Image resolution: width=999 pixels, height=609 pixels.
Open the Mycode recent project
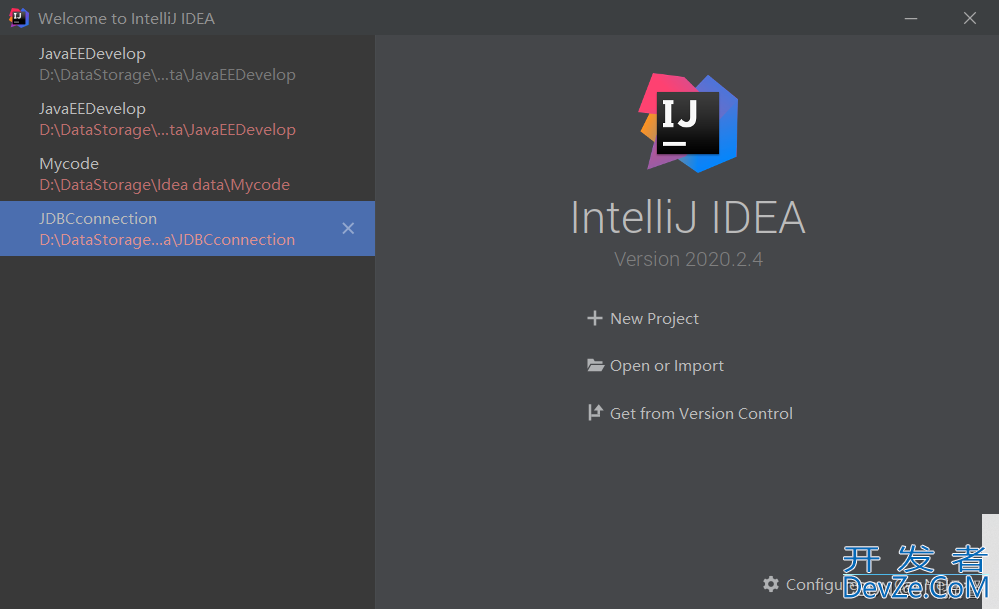point(187,174)
